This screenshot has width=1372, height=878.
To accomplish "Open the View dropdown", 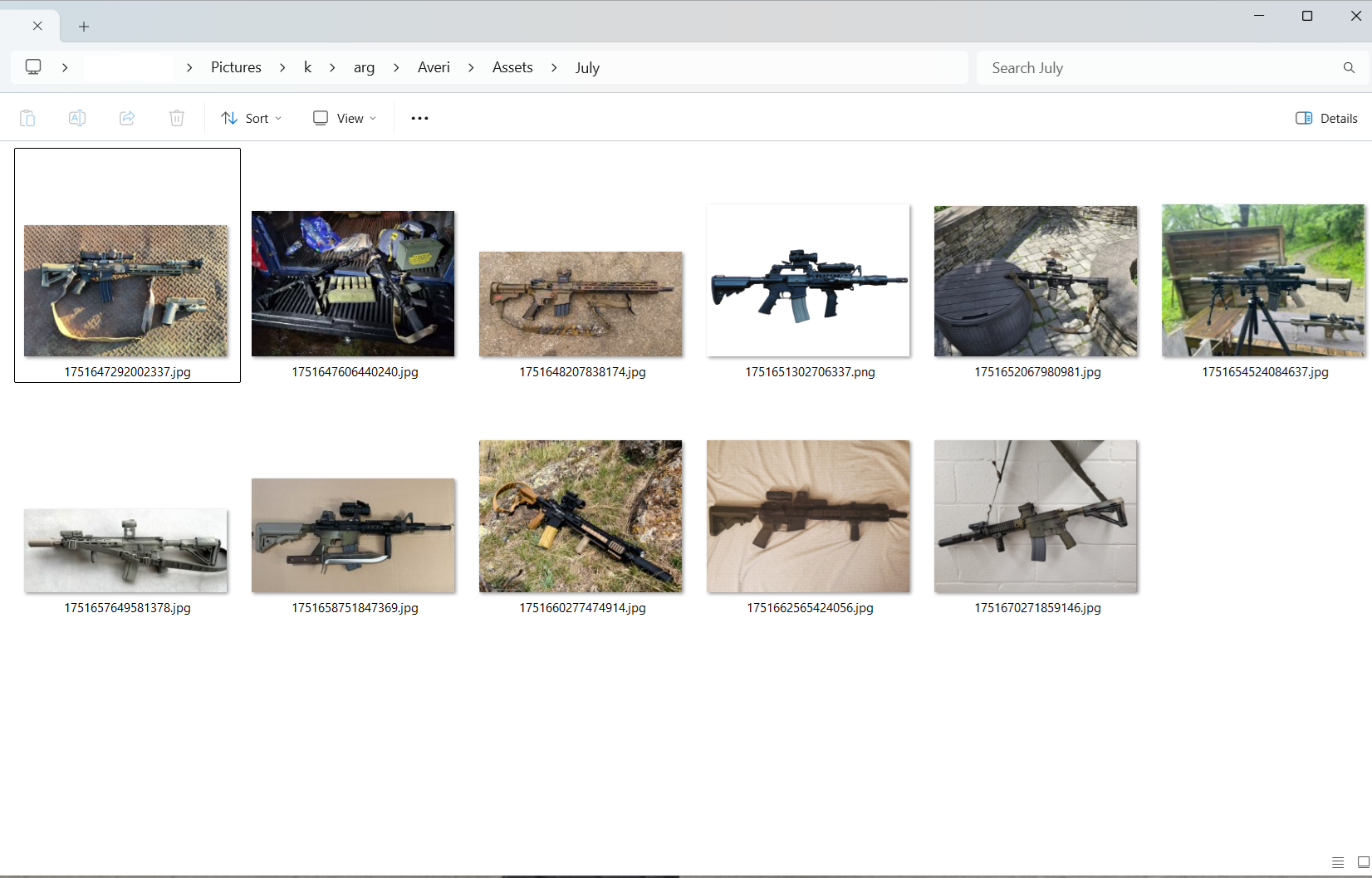I will pyautogui.click(x=345, y=118).
